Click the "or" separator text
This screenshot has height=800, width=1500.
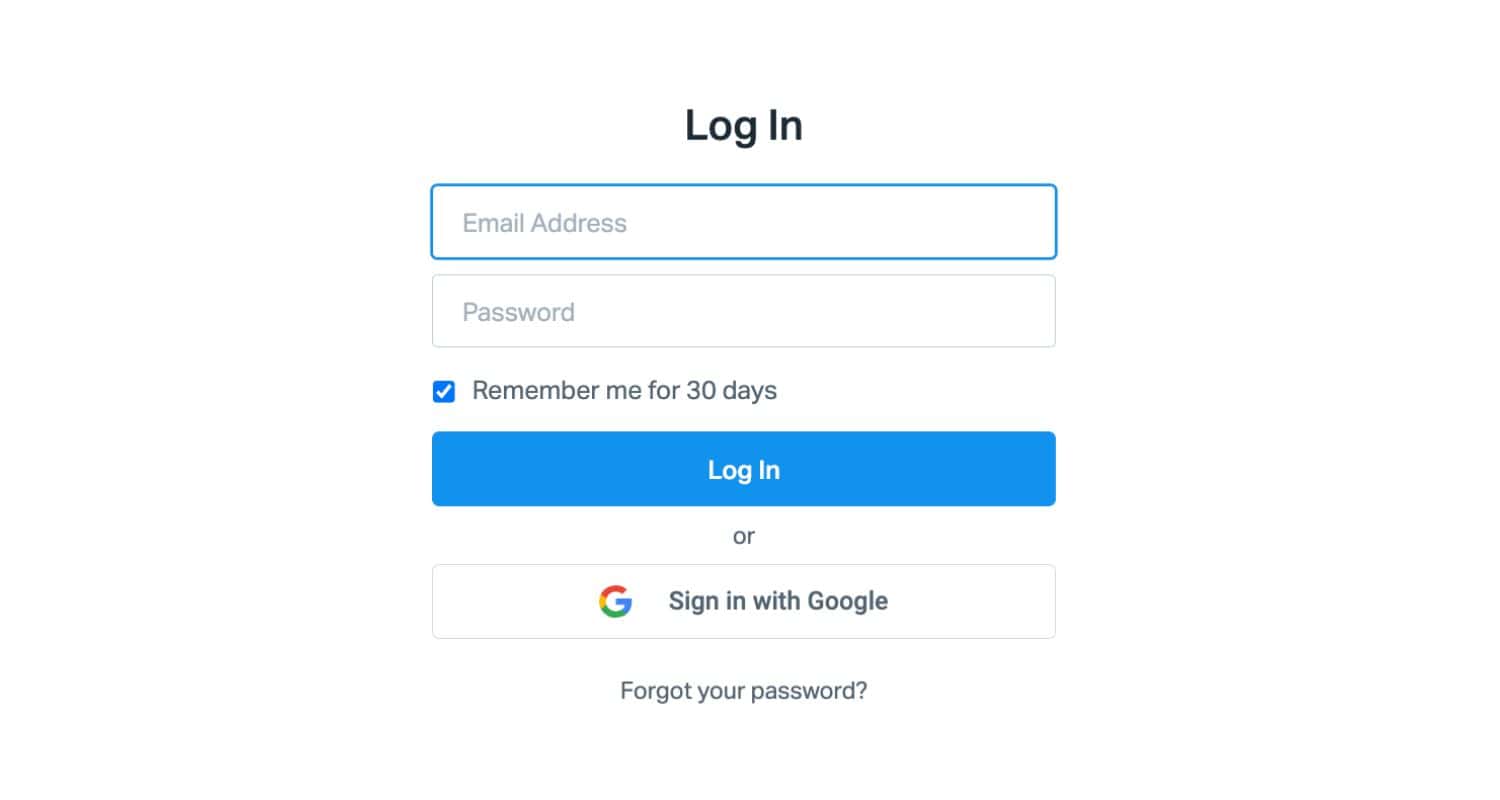[744, 536]
